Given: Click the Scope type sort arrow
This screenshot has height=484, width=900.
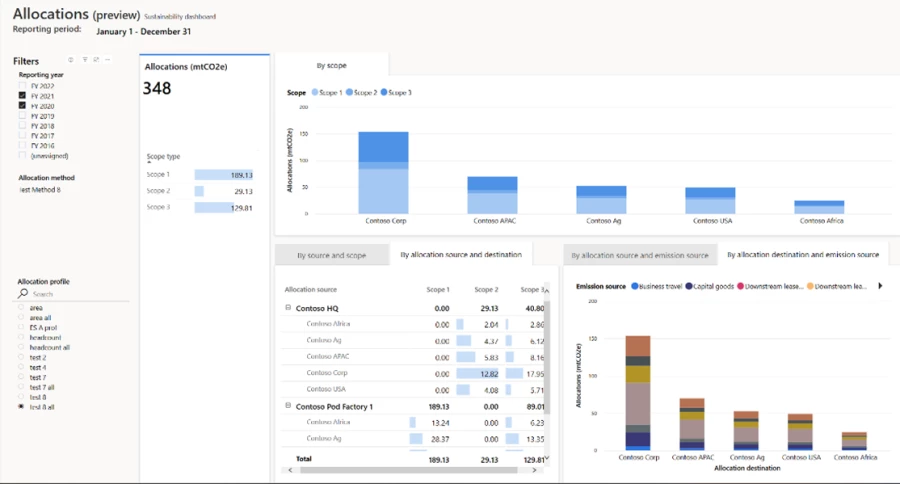Looking at the screenshot, I should pyautogui.click(x=149, y=163).
